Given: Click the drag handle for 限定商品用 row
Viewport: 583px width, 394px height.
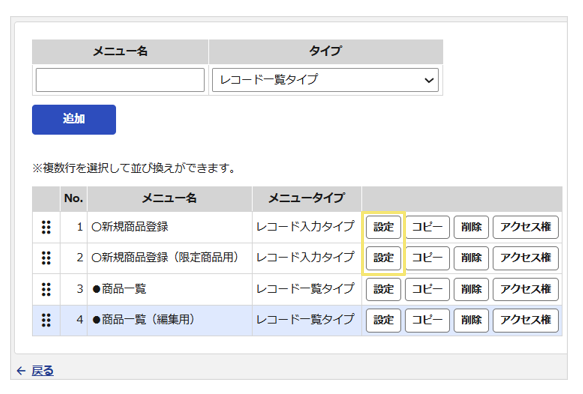Looking at the screenshot, I should pyautogui.click(x=46, y=258).
